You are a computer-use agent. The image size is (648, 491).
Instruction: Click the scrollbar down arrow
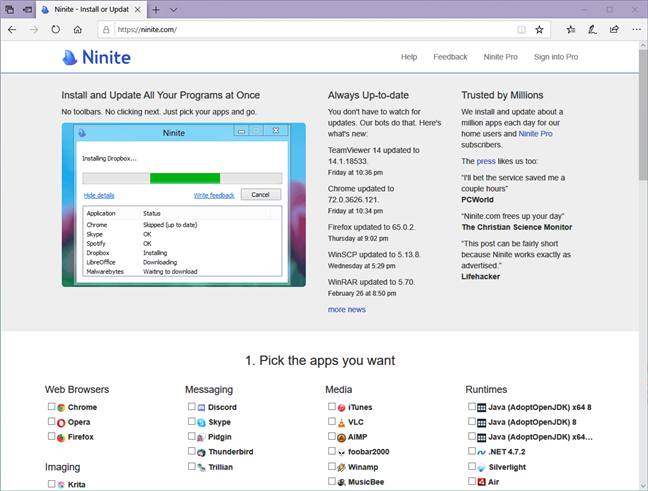tap(643, 486)
